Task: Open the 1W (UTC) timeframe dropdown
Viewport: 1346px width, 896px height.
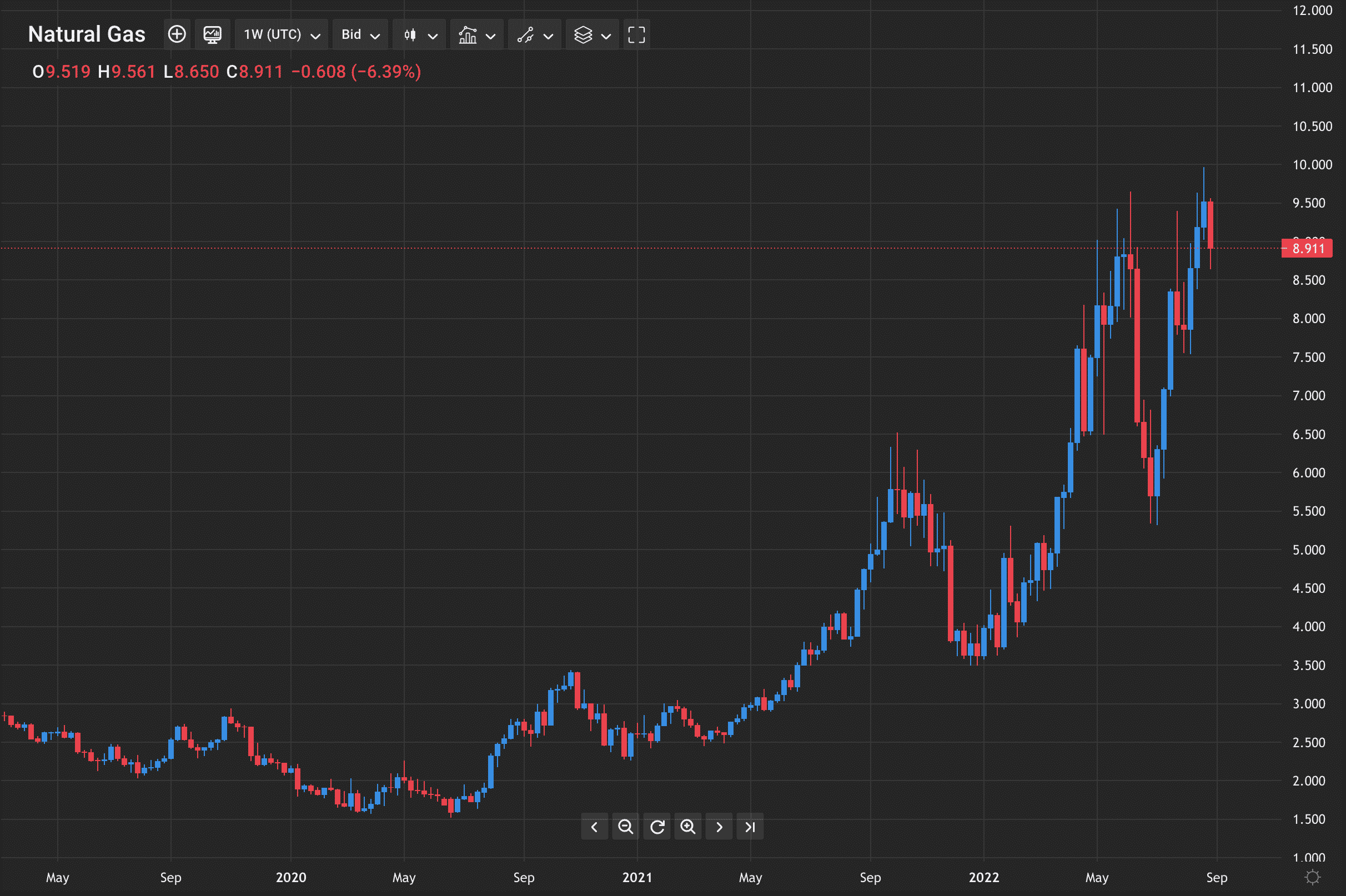Action: [281, 34]
